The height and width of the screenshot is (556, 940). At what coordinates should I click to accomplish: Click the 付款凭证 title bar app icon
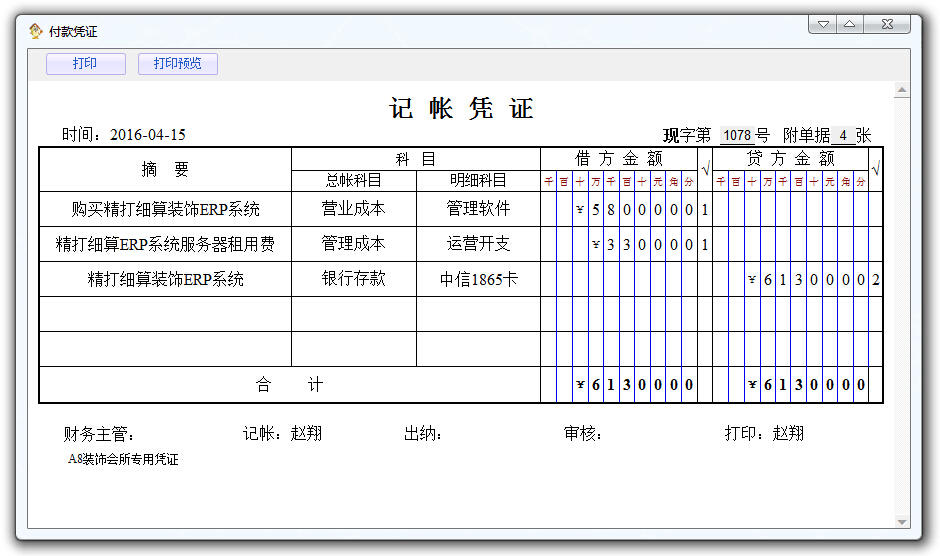pyautogui.click(x=35, y=31)
